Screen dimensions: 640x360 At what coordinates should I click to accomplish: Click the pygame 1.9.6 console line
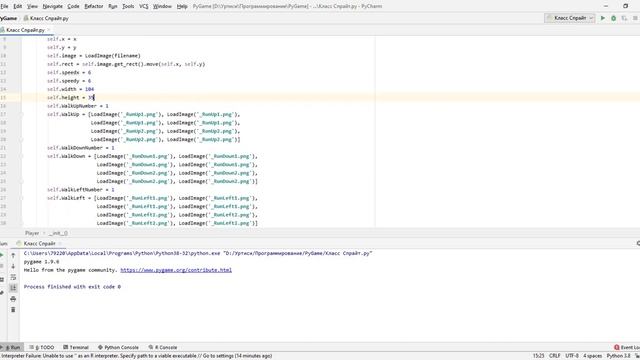click(x=41, y=262)
